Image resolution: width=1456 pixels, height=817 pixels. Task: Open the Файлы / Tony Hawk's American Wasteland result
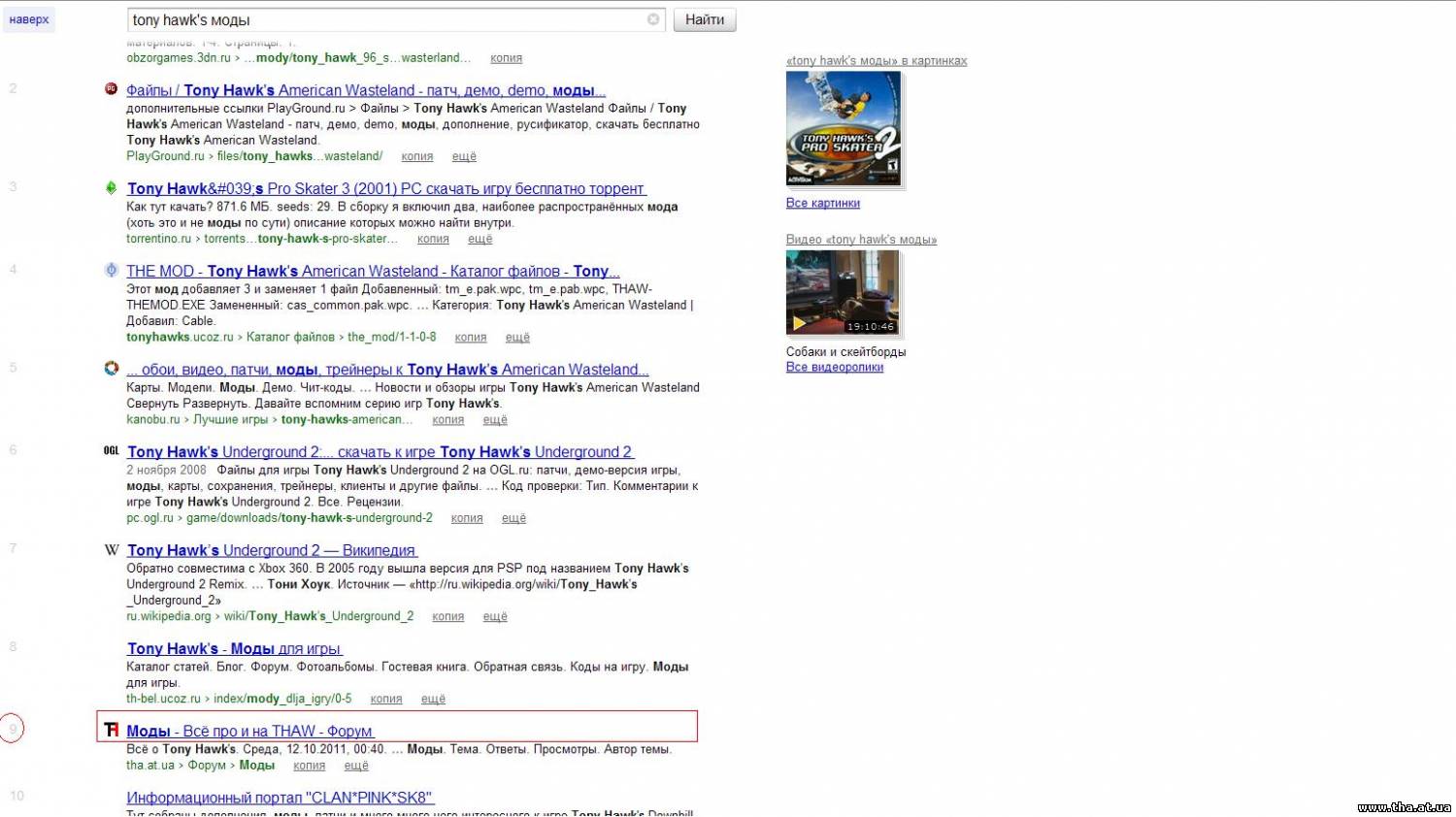pos(366,90)
